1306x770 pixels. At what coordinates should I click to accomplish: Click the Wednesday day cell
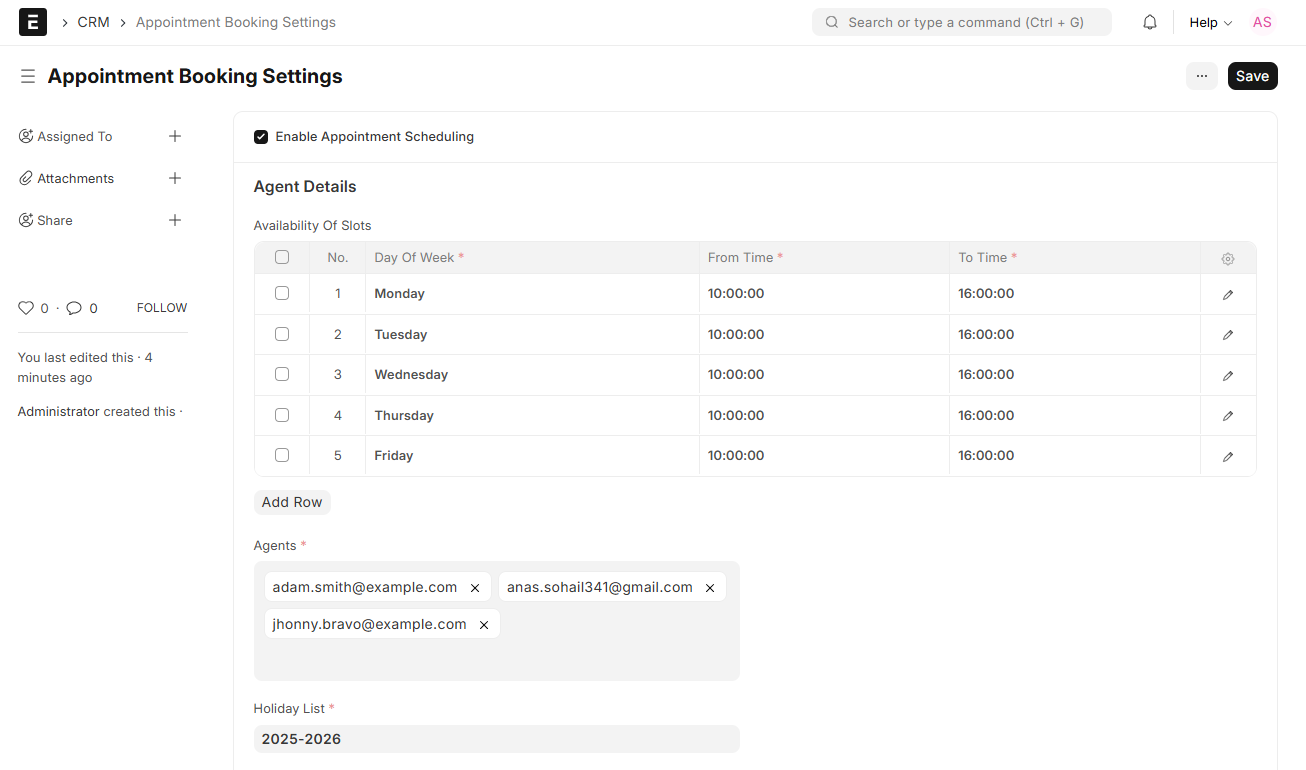click(532, 375)
